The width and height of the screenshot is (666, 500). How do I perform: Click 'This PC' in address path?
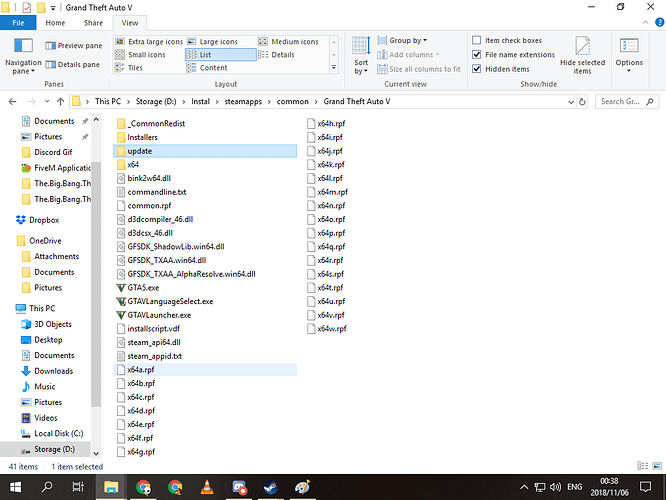108,102
